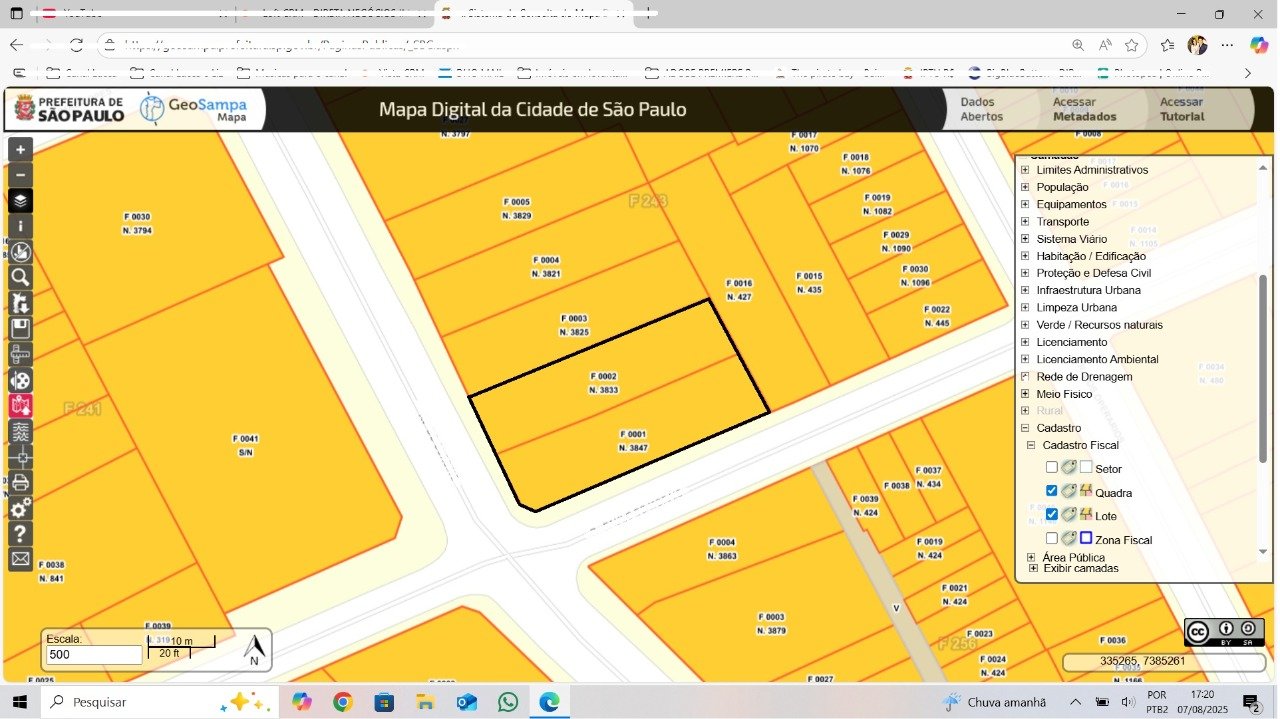Select the film reel tool icon
The image size is (1280, 719).
pyautogui.click(x=20, y=380)
